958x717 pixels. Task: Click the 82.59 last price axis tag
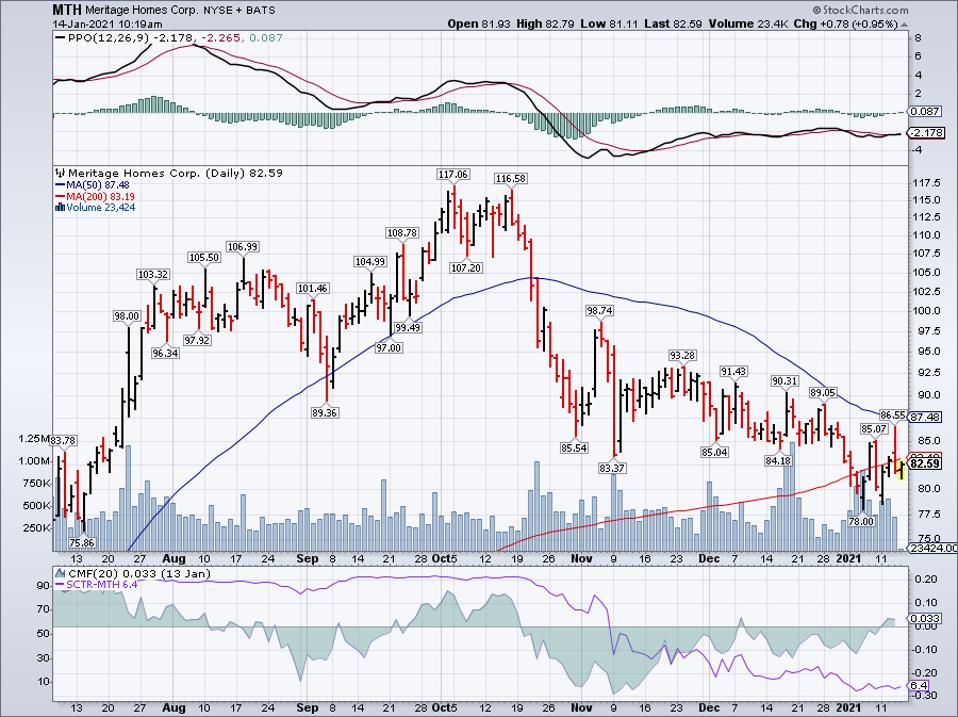click(x=924, y=464)
